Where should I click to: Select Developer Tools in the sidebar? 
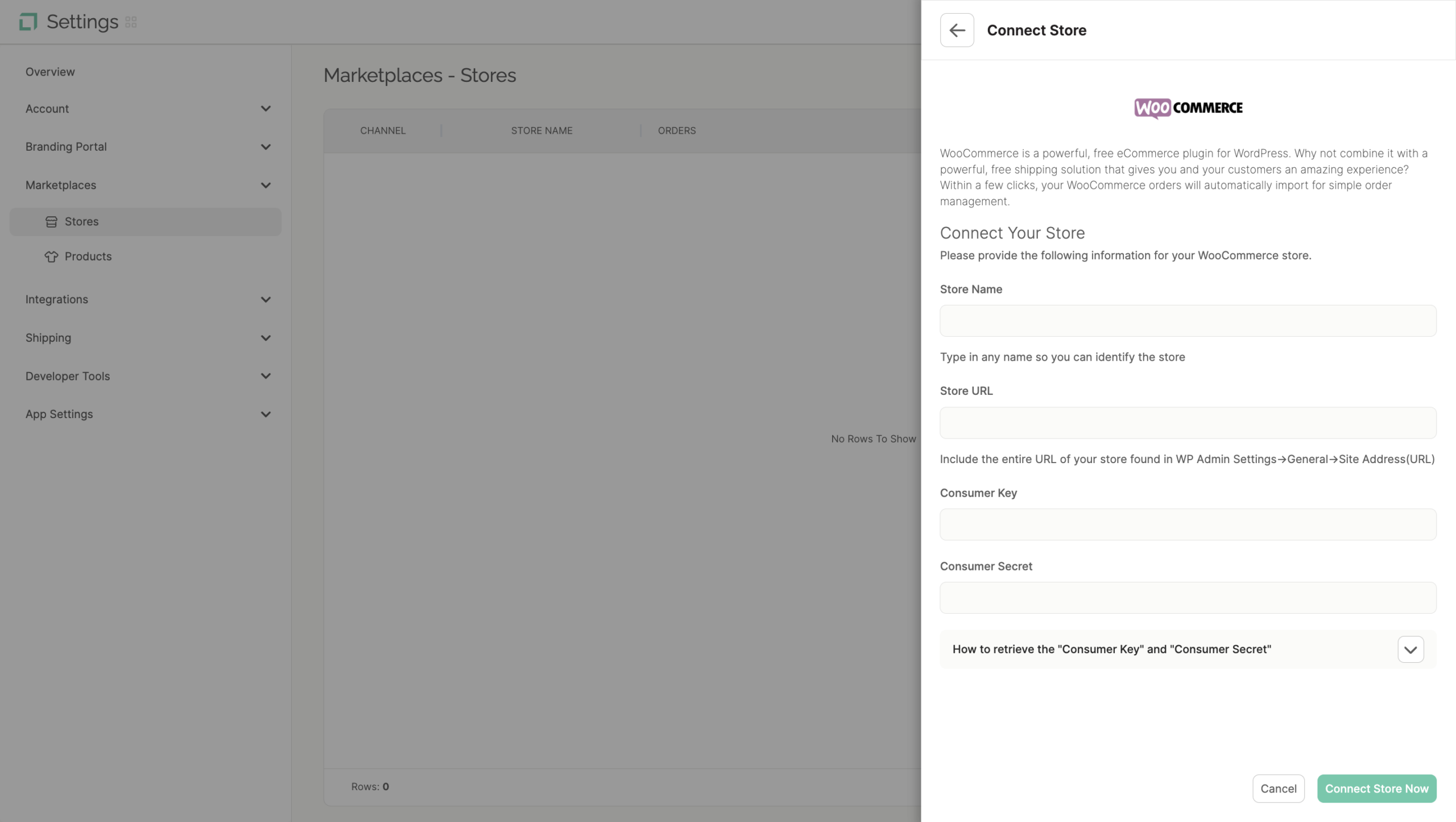(x=68, y=376)
